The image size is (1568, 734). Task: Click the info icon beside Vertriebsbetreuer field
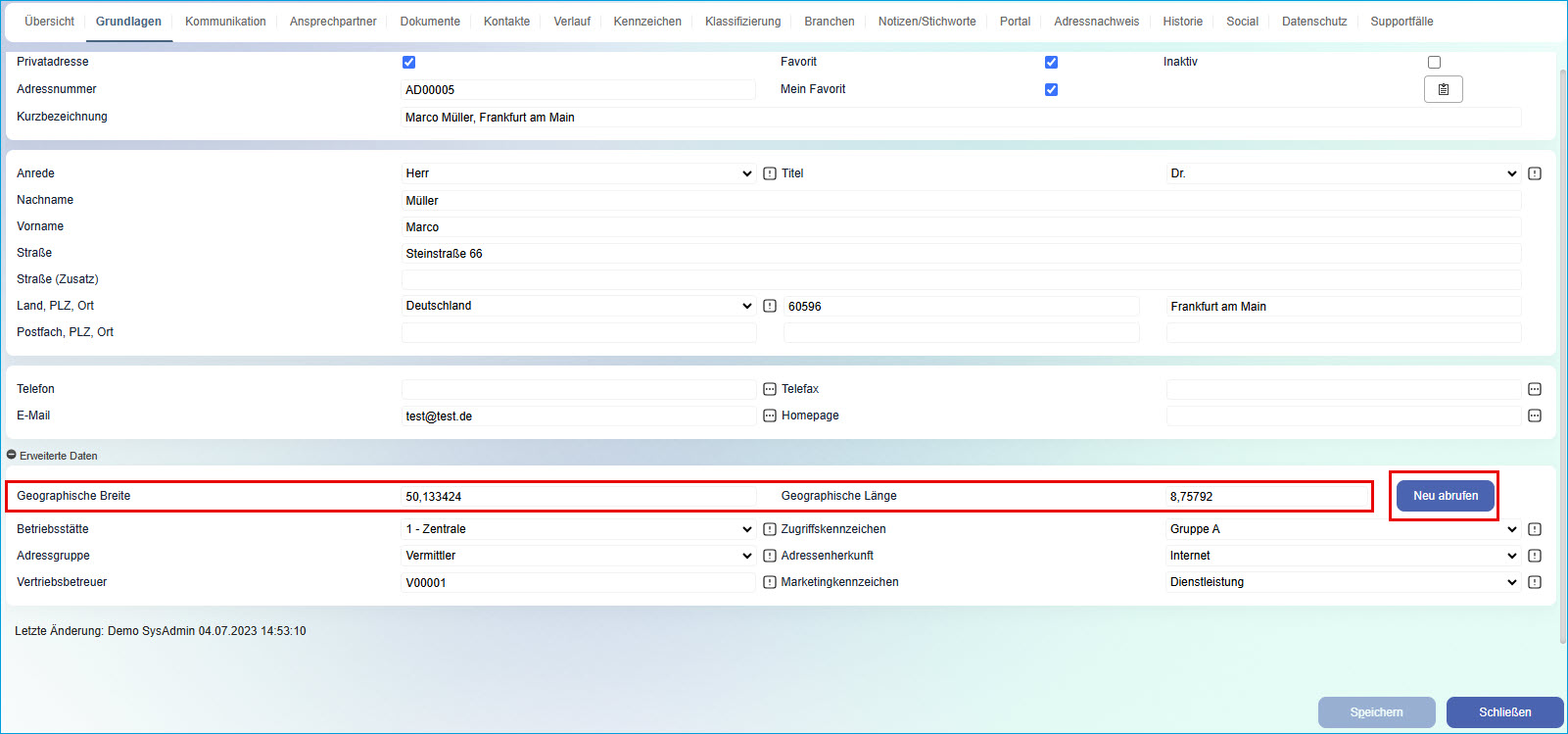(x=770, y=582)
